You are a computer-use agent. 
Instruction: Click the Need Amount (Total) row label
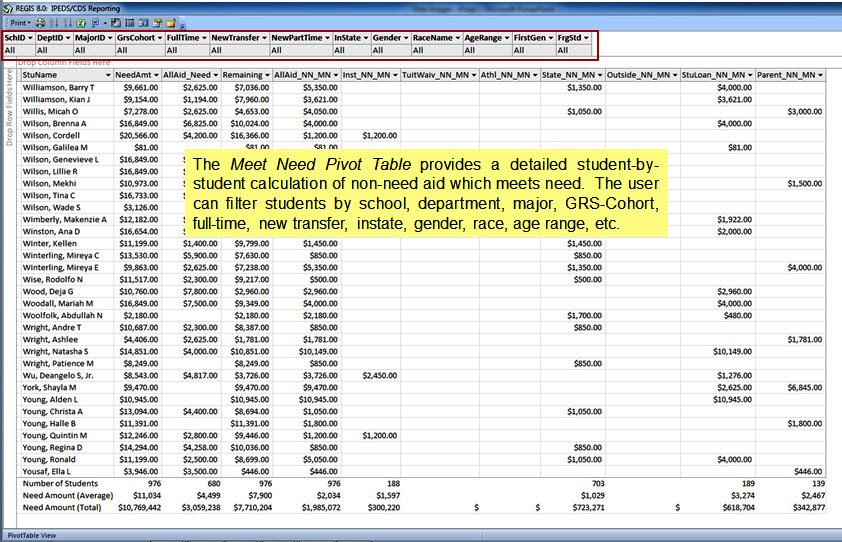pyautogui.click(x=62, y=508)
